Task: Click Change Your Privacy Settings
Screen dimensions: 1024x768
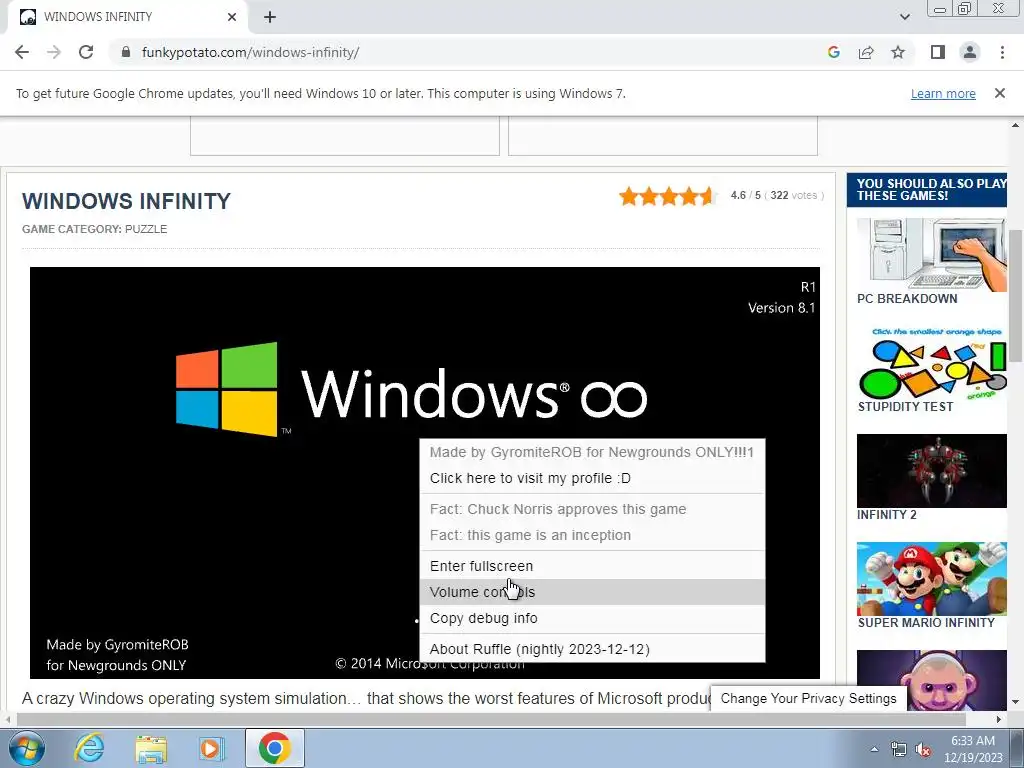Action: pyautogui.click(x=808, y=698)
